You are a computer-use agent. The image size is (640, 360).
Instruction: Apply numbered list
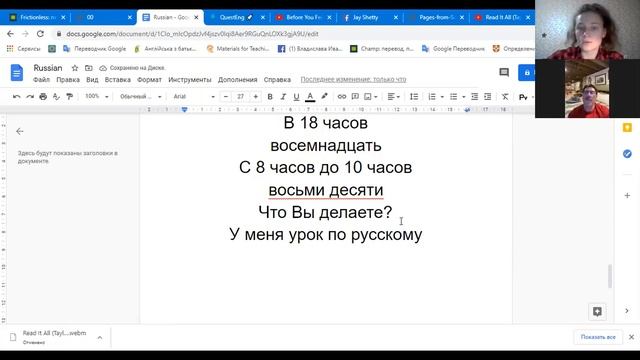[x=432, y=97]
